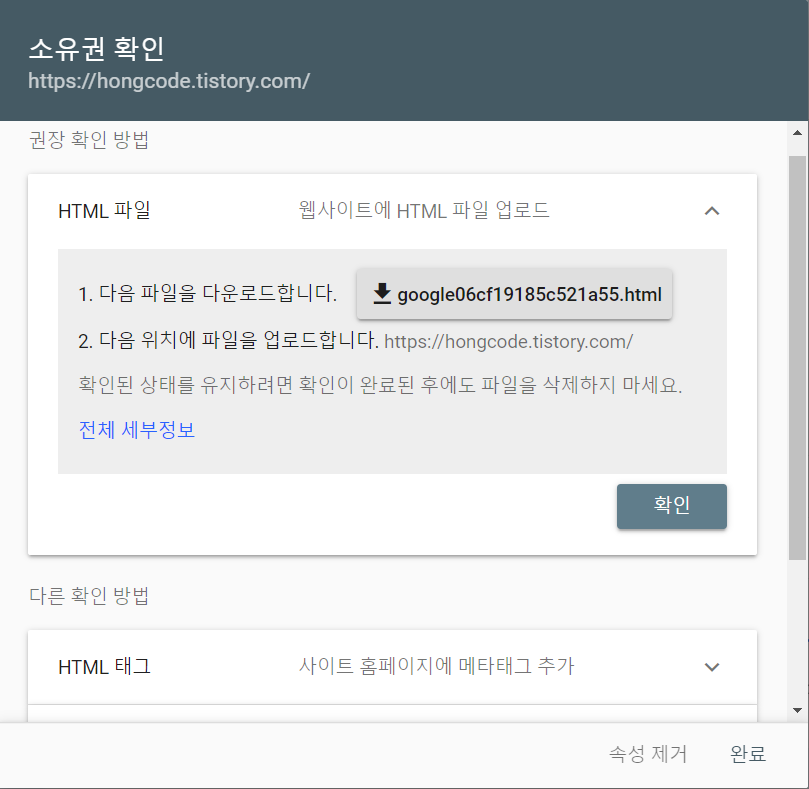
Task: Click the 파일을 삭제하지 마세요 notice text
Action: click(380, 385)
